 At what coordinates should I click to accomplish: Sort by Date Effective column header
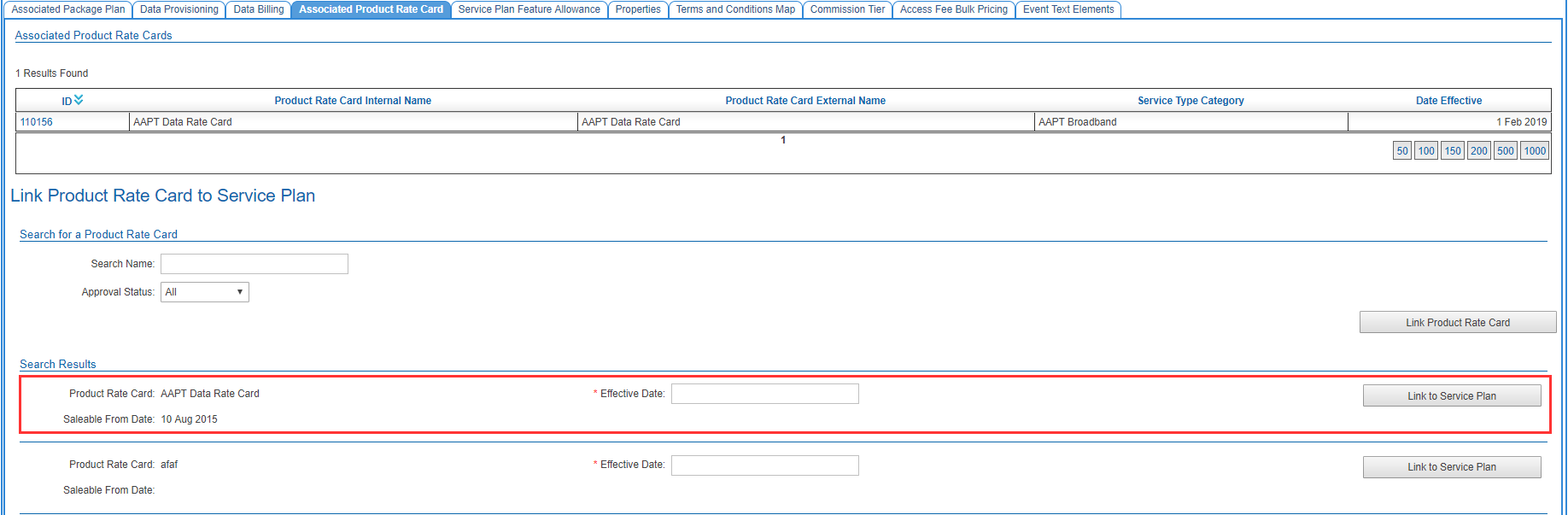(x=1448, y=101)
